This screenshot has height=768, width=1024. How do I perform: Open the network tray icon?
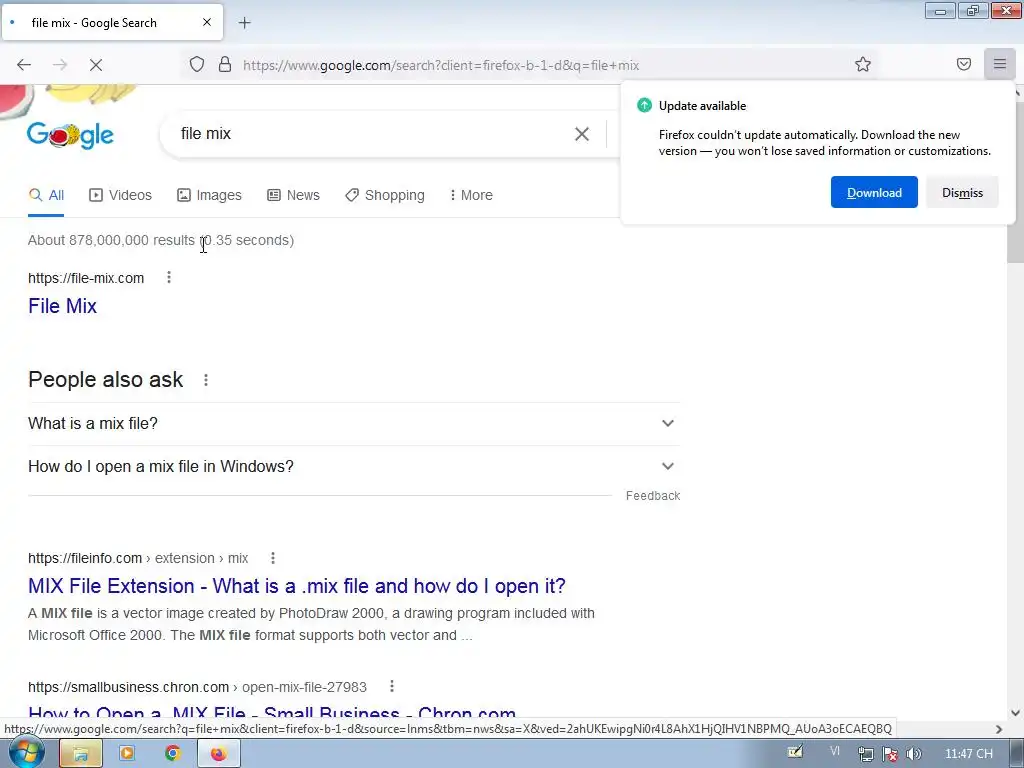(866, 754)
